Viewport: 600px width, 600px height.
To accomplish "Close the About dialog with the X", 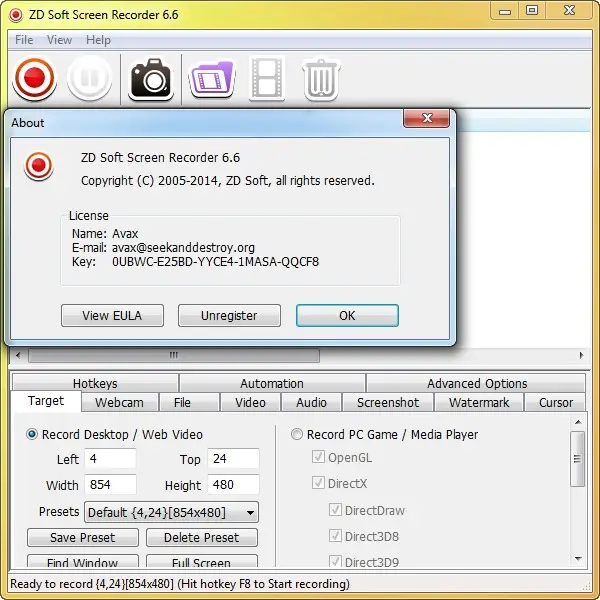I will 427,118.
